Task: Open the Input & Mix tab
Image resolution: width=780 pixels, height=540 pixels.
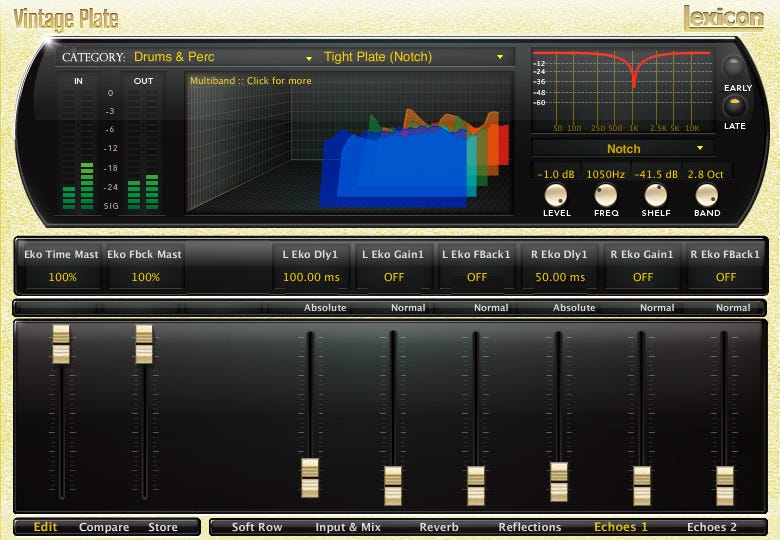Action: point(348,527)
